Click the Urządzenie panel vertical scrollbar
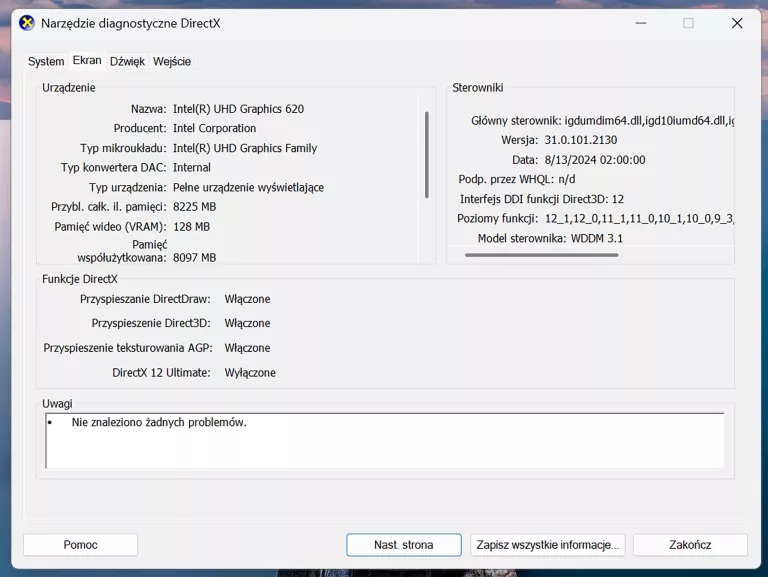 coord(427,155)
